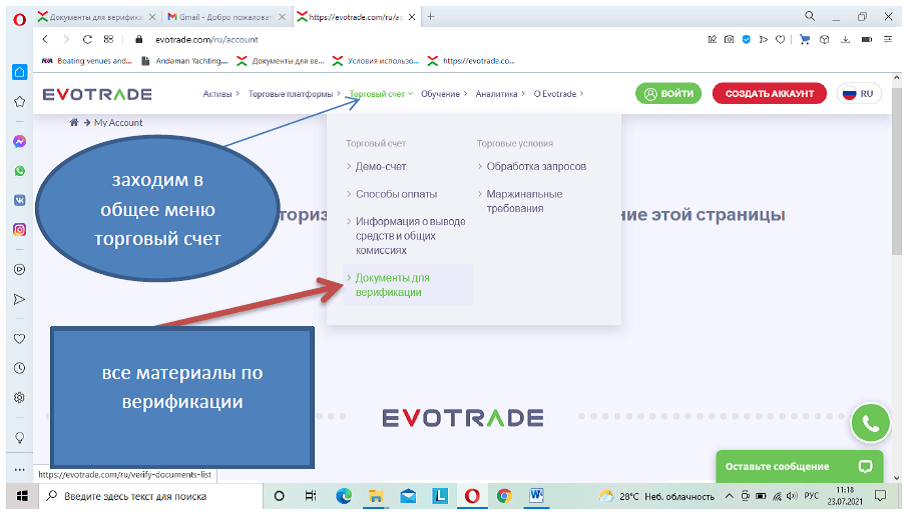Reload the page with refresh button
The width and height of the screenshot is (924, 521).
pyautogui.click(x=88, y=39)
